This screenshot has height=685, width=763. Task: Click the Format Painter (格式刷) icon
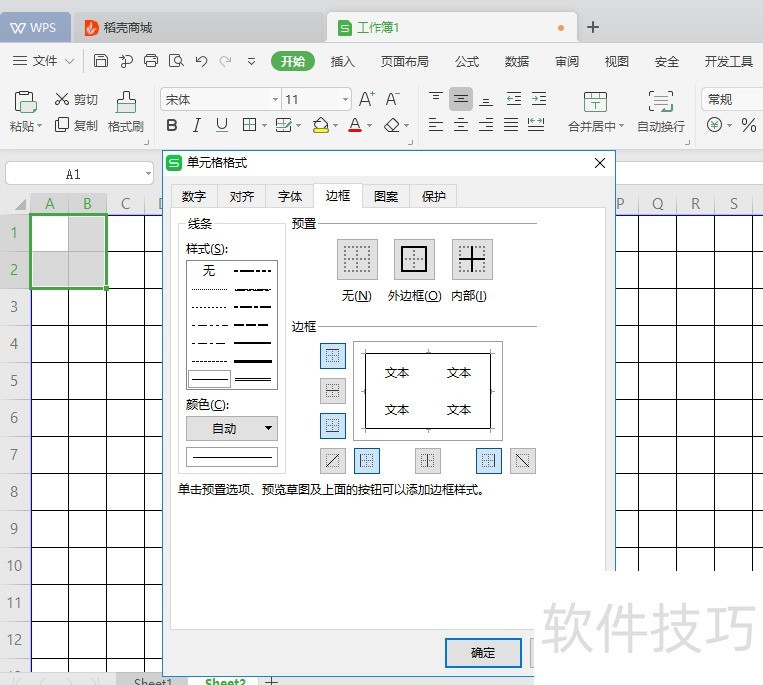pos(126,102)
